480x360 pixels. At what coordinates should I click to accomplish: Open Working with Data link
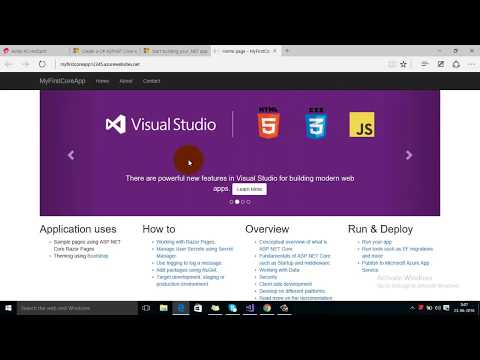279,270
